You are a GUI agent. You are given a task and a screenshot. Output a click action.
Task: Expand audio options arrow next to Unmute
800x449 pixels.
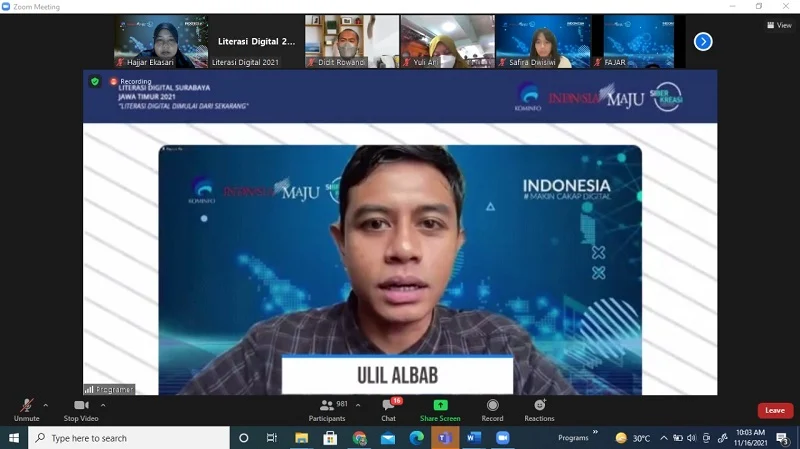tap(45, 405)
